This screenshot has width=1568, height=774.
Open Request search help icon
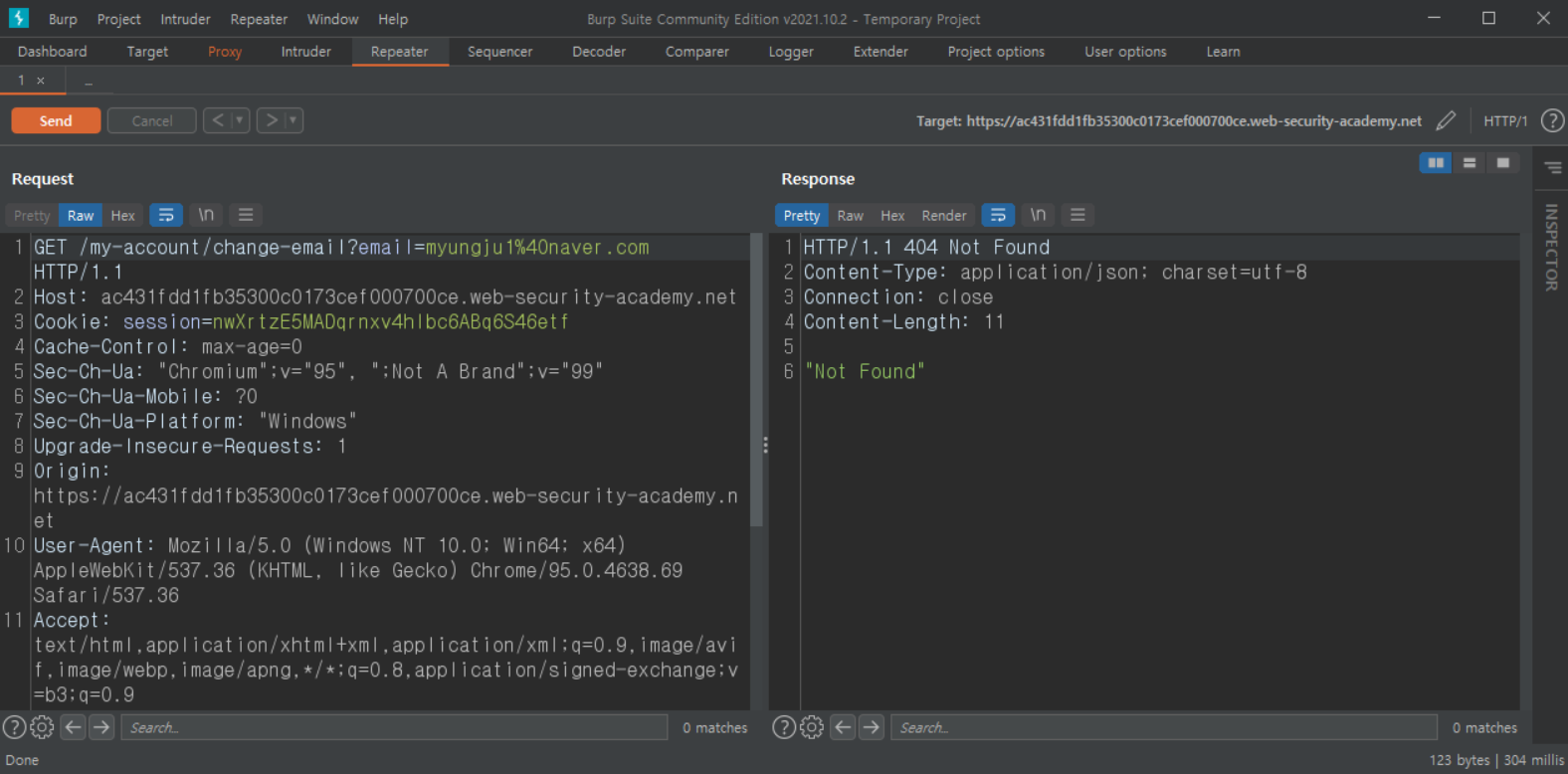point(14,727)
